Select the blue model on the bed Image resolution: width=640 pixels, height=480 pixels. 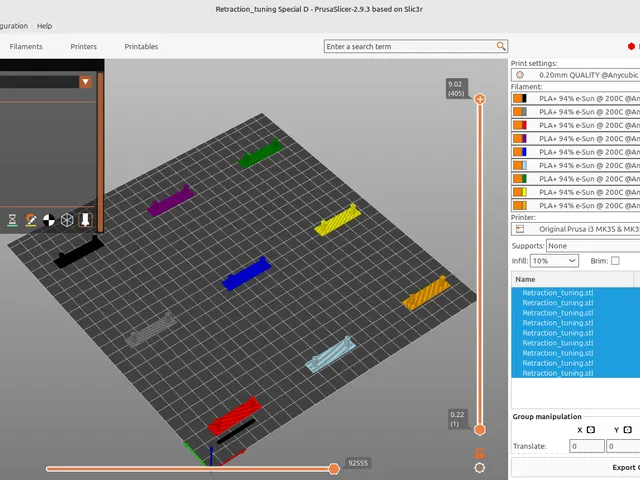tap(246, 274)
